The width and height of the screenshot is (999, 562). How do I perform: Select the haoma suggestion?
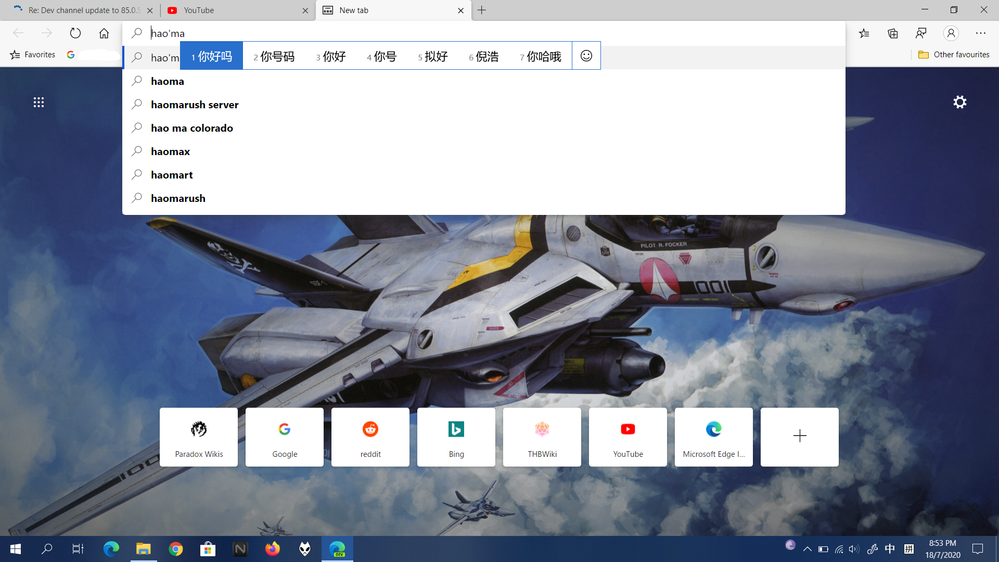pyautogui.click(x=484, y=81)
